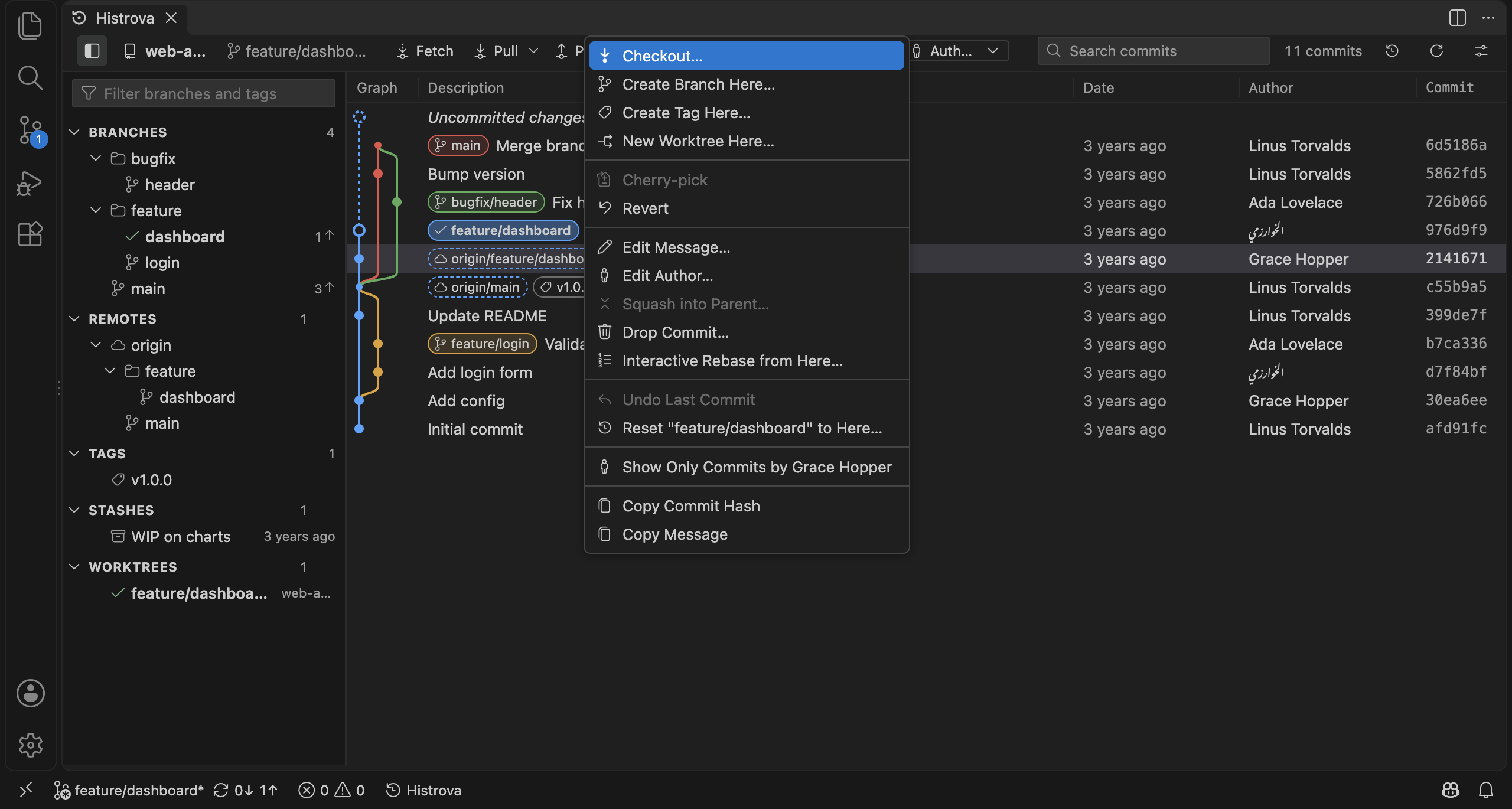The image size is (1512, 809).
Task: Click the Pull button
Action: [497, 51]
